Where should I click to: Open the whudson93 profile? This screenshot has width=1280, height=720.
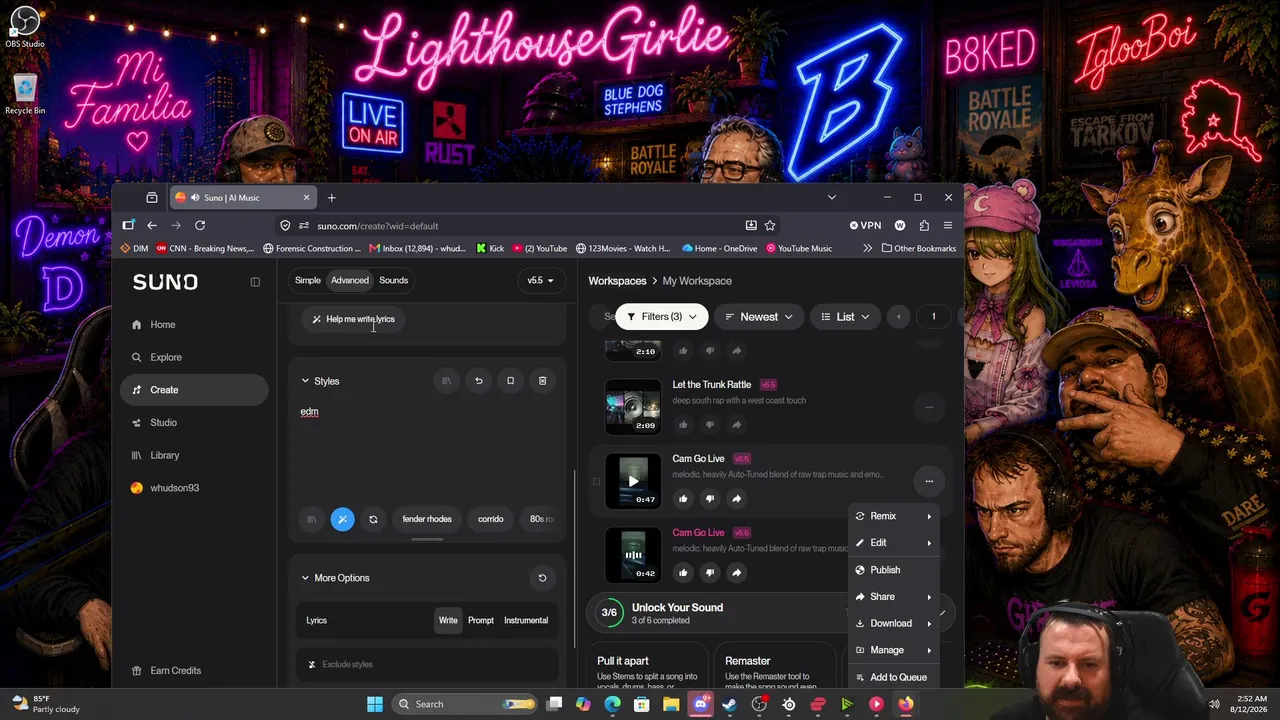click(x=194, y=488)
